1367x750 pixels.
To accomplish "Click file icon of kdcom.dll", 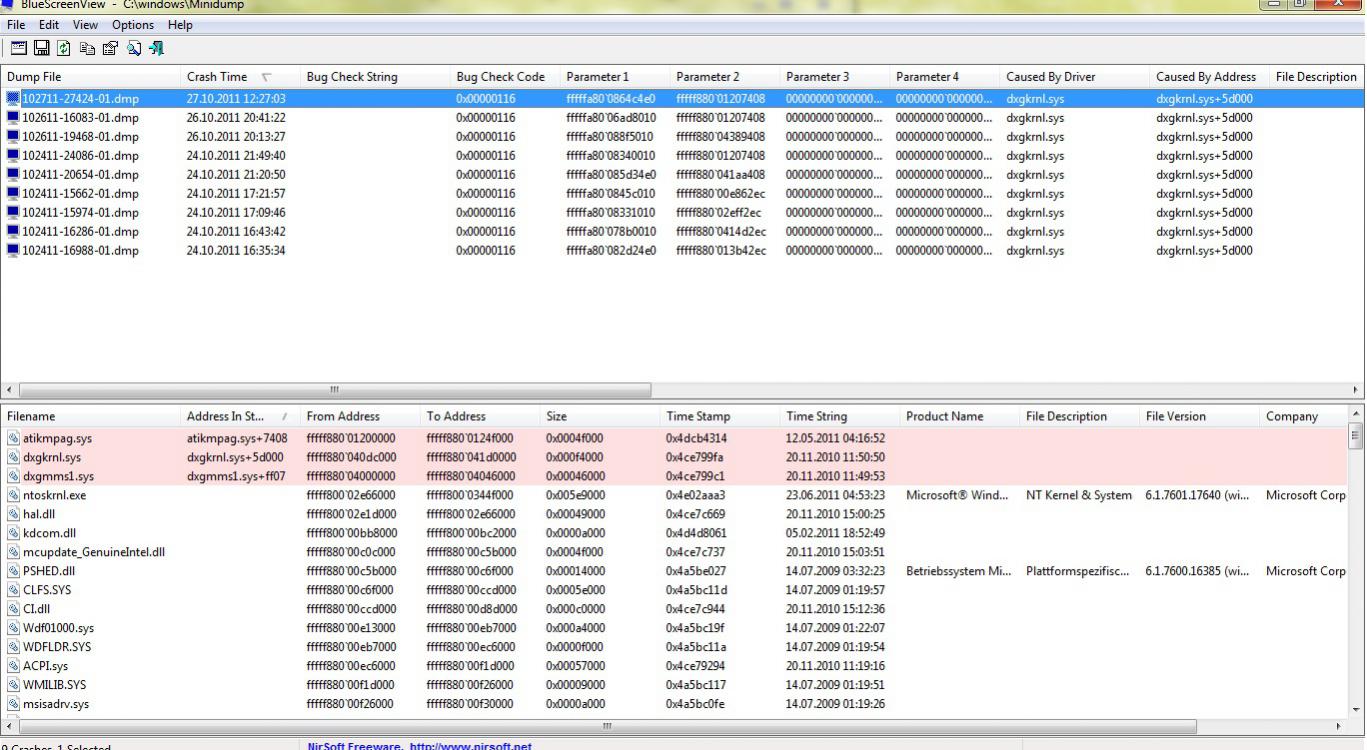I will pyautogui.click(x=13, y=533).
